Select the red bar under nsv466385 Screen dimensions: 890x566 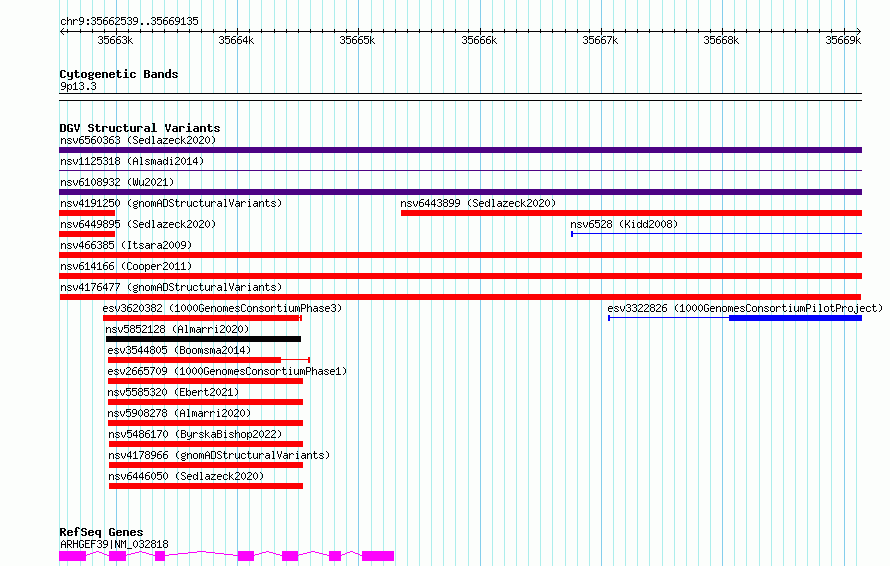tap(460, 255)
